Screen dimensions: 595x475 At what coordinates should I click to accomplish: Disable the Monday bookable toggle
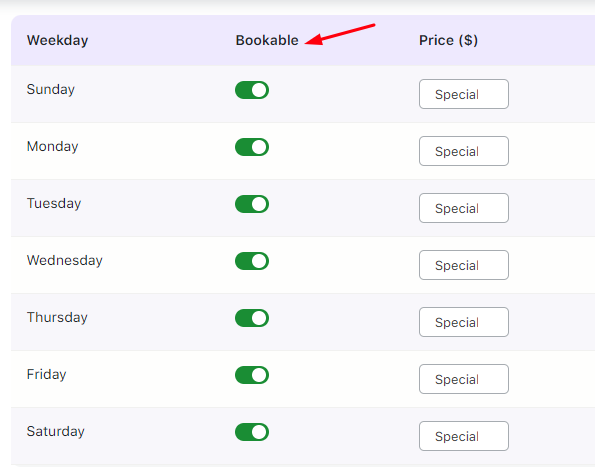click(x=252, y=147)
